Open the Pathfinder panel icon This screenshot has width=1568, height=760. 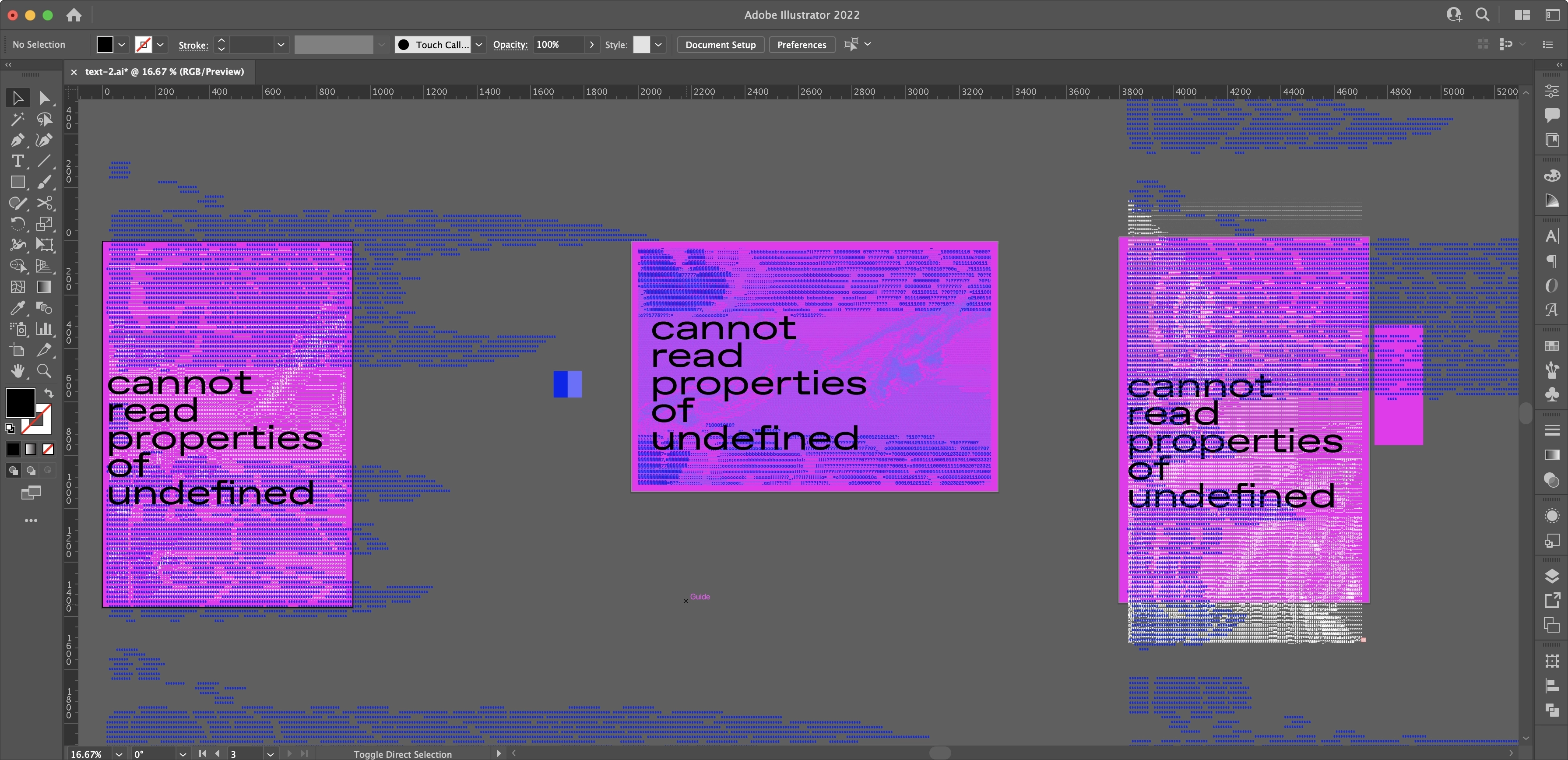[1551, 710]
